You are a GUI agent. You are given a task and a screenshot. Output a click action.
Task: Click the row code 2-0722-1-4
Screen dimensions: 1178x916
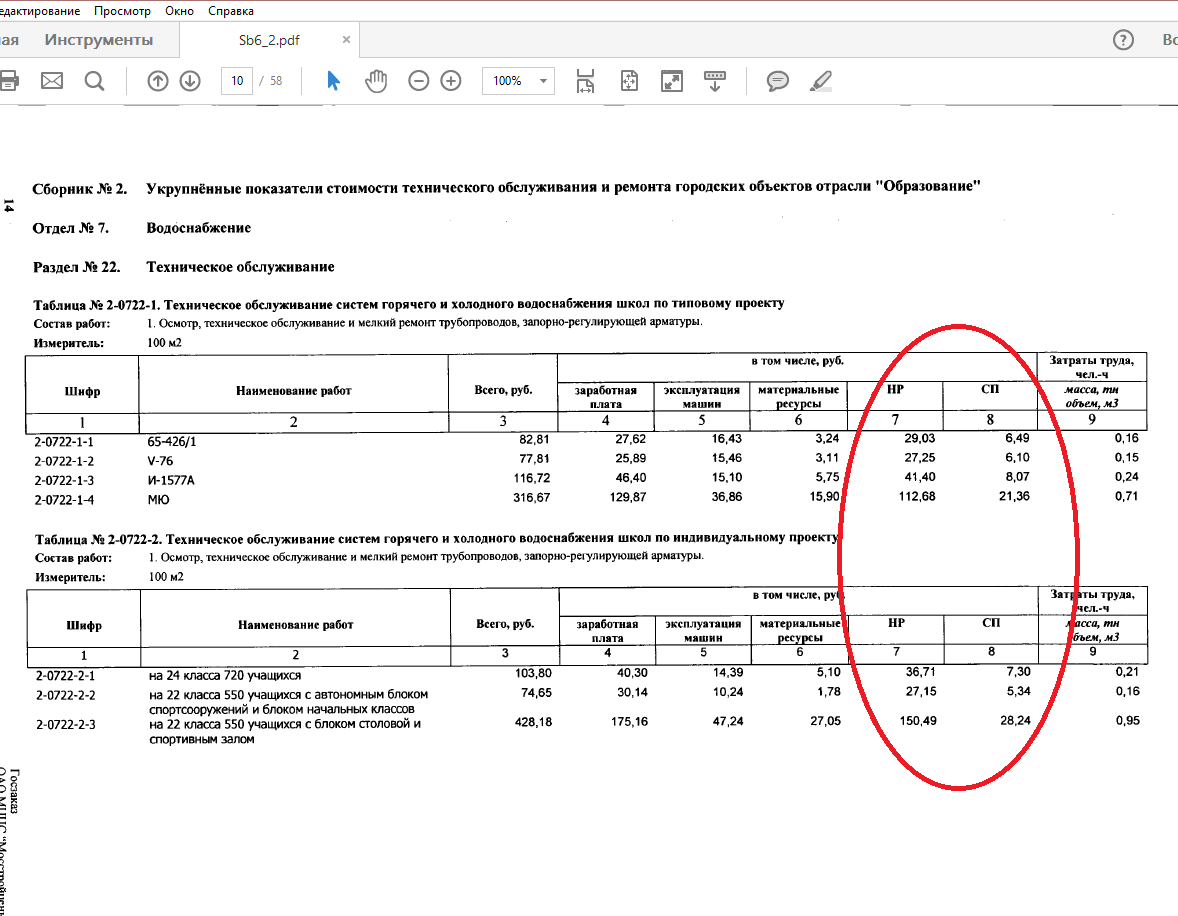(x=64, y=500)
